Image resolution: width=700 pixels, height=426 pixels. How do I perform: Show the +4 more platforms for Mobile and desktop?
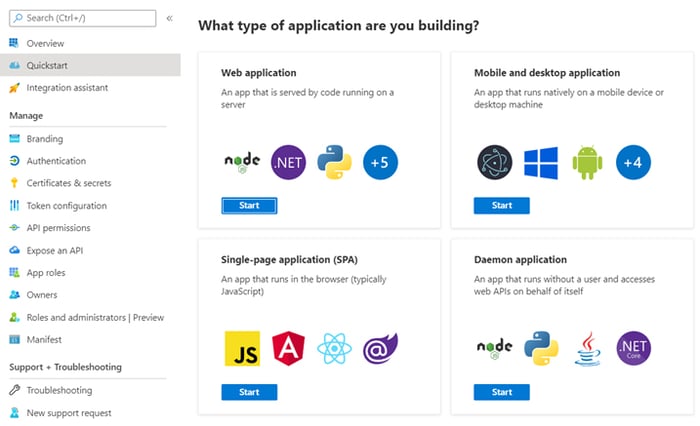(x=633, y=162)
